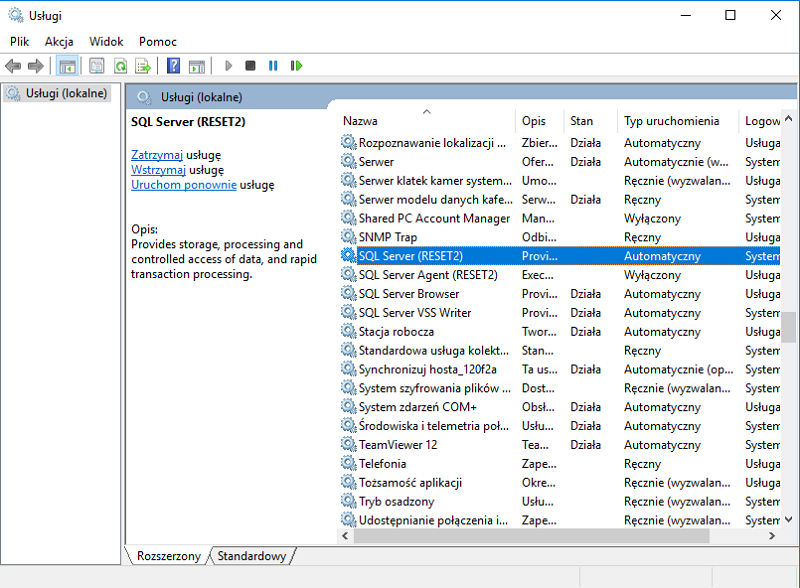The height and width of the screenshot is (588, 800).
Task: Switch to the Standardowy tab
Action: click(252, 556)
